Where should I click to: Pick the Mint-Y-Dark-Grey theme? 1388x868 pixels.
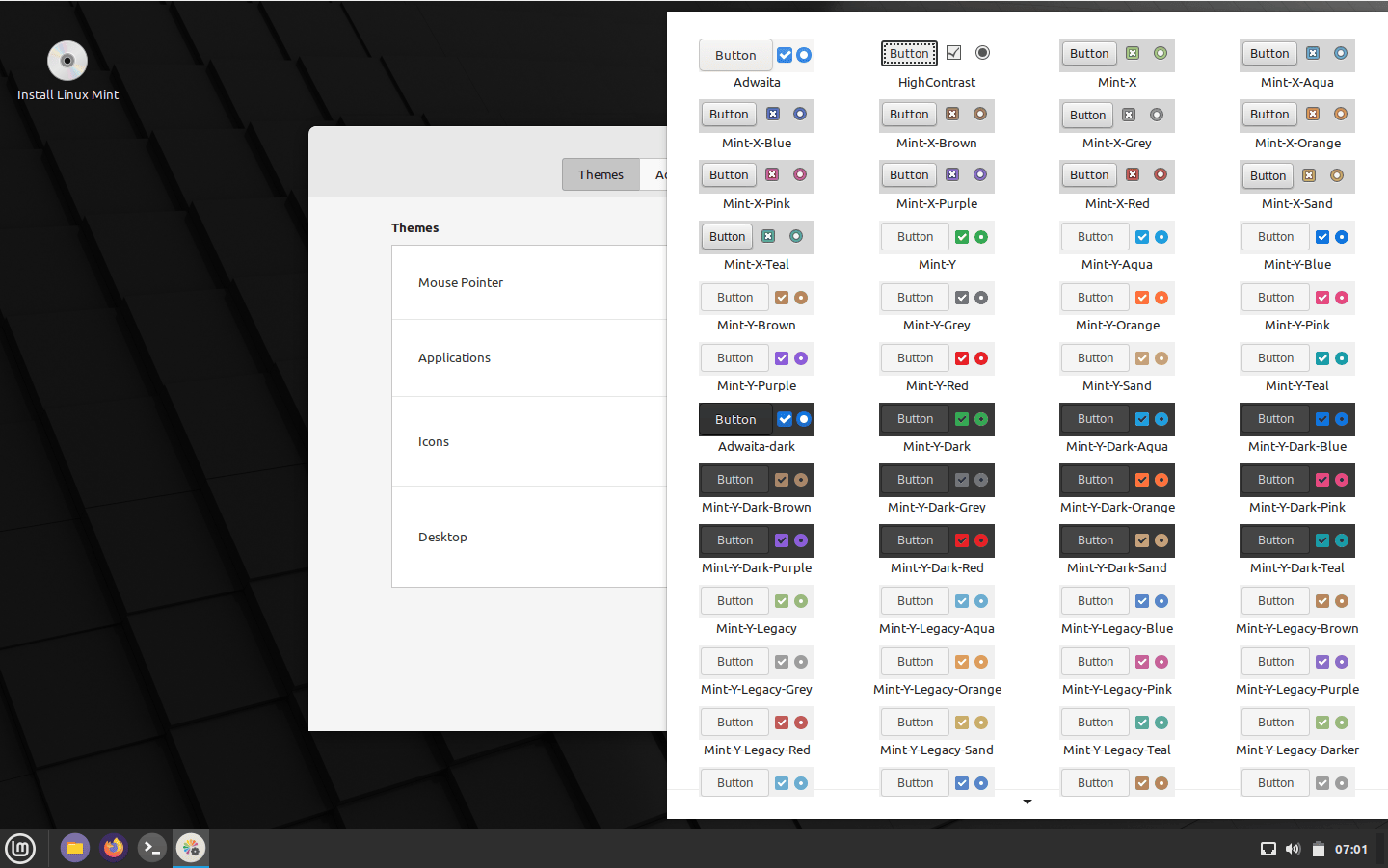[x=937, y=489]
